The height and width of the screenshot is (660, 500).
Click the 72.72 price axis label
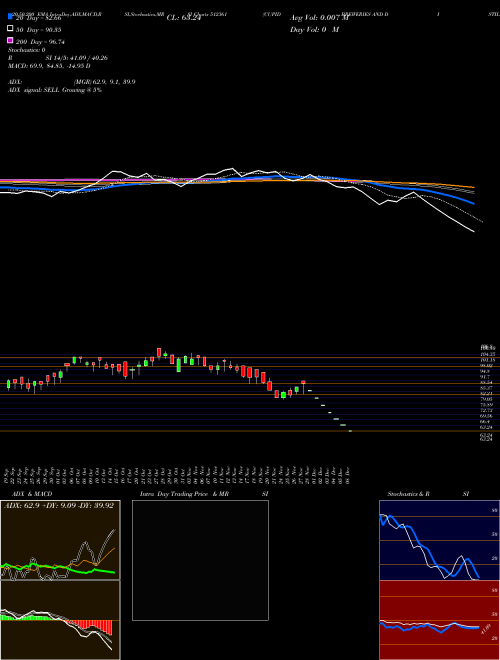486,410
